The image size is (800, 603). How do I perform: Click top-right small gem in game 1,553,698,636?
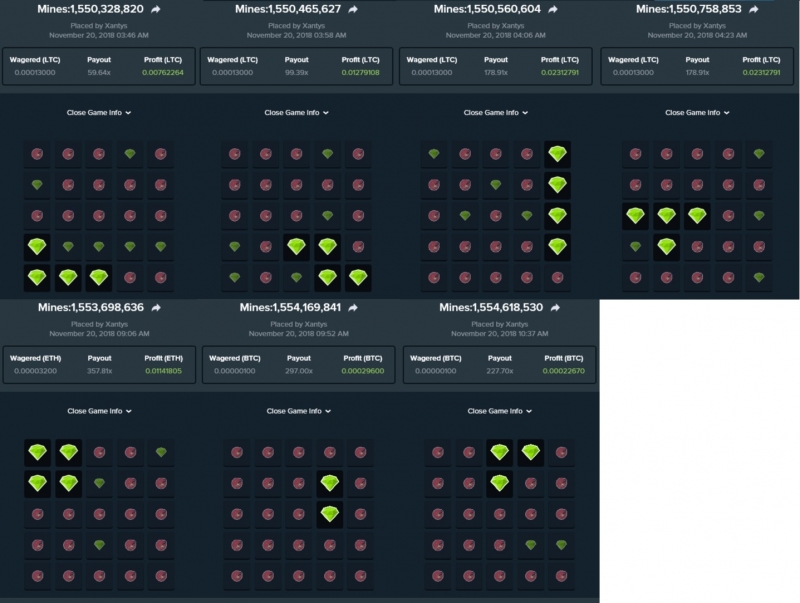coord(161,453)
